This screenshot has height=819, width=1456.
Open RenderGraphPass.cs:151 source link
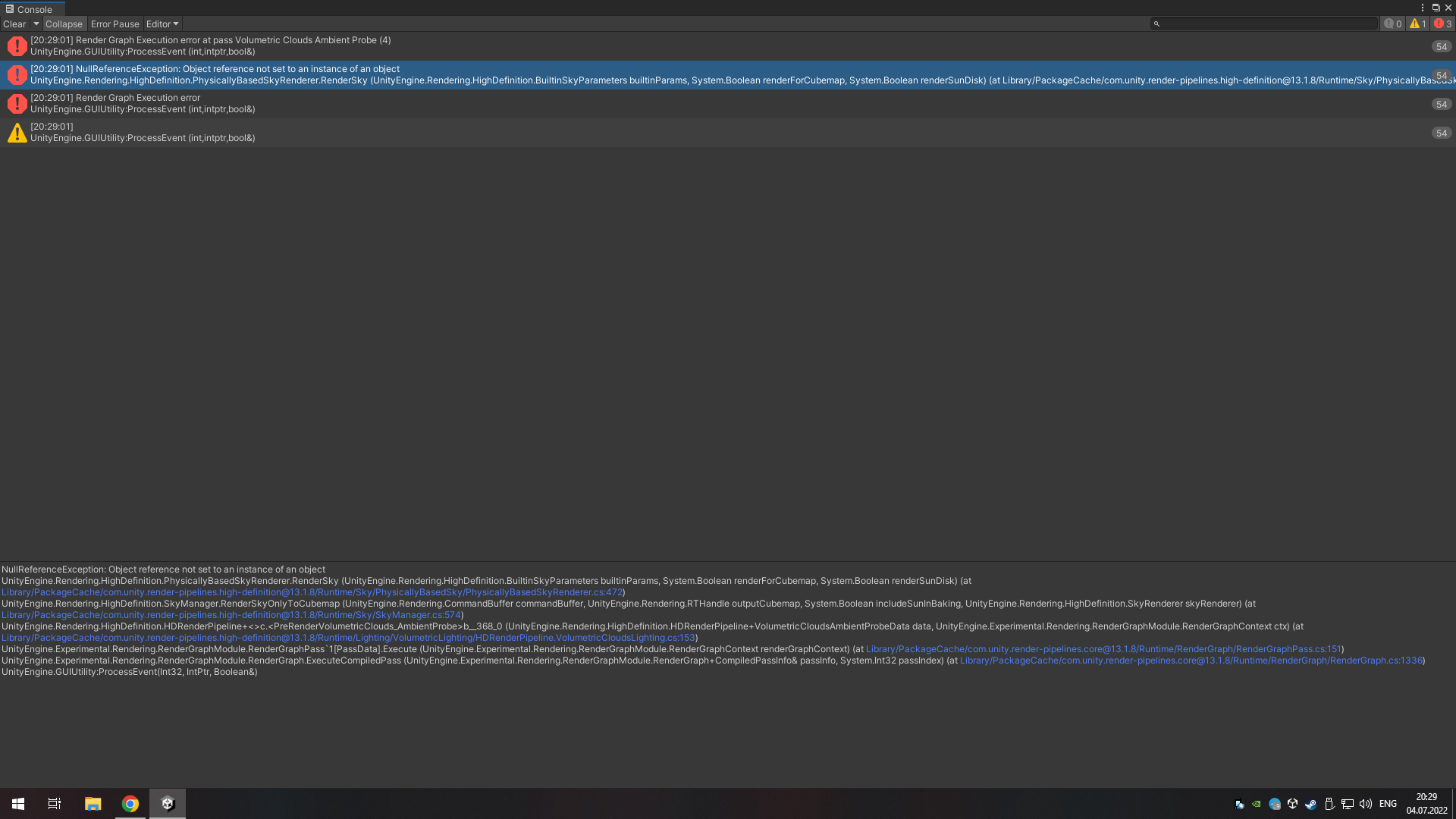1103,649
